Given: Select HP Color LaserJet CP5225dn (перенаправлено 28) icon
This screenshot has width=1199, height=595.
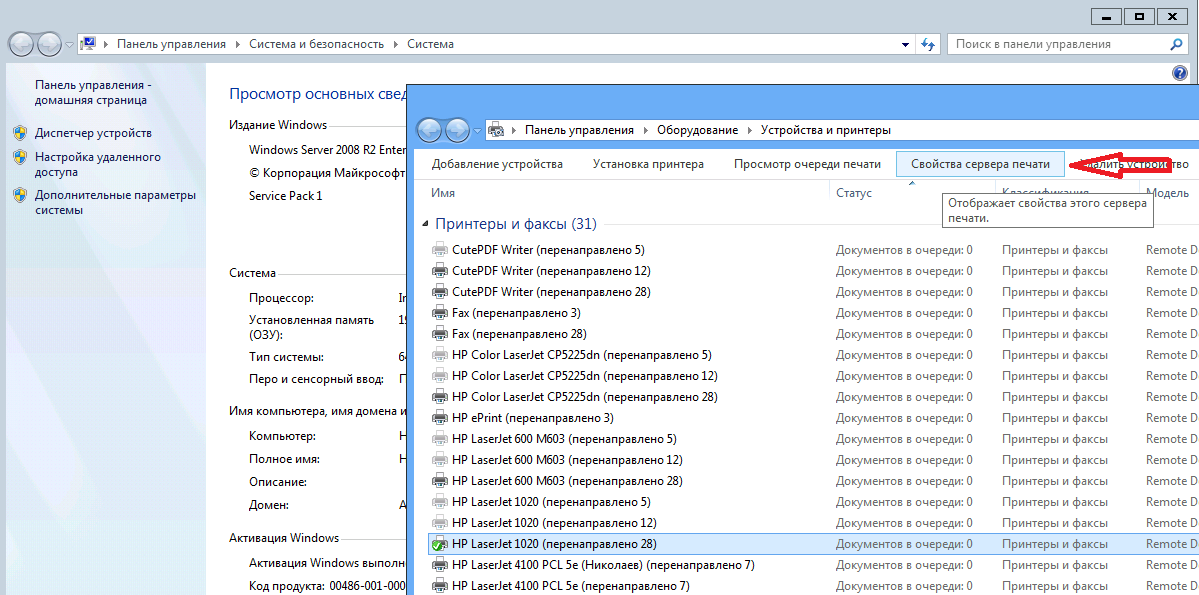Looking at the screenshot, I should tap(440, 397).
